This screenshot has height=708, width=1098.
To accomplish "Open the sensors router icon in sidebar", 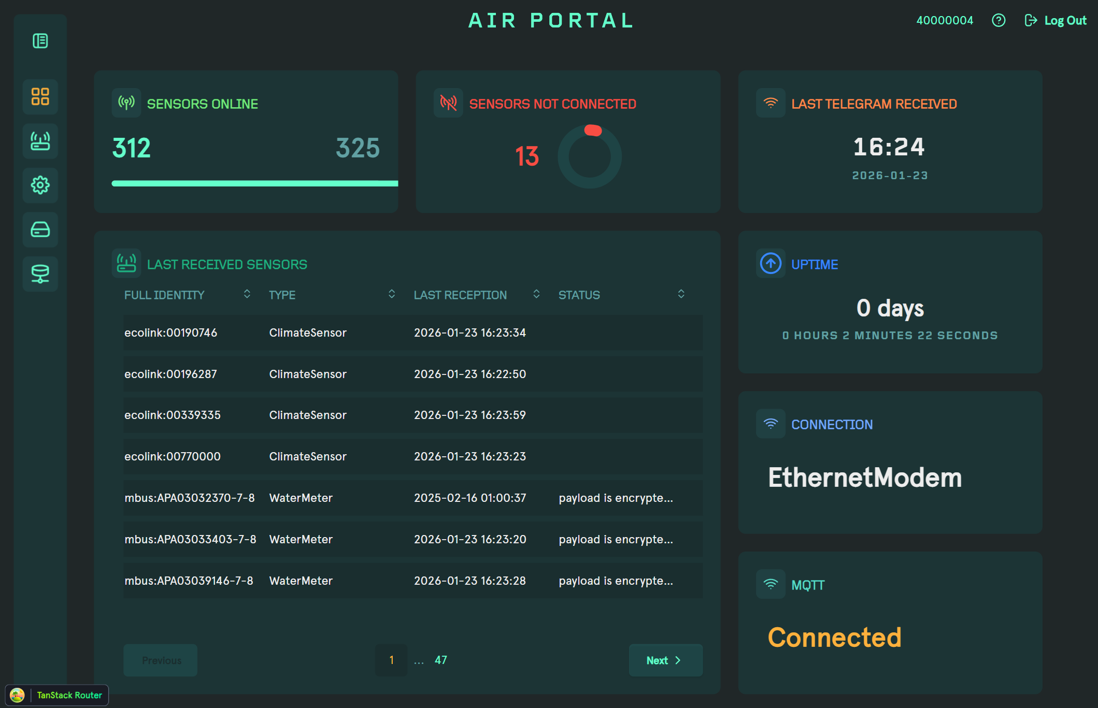I will [40, 141].
